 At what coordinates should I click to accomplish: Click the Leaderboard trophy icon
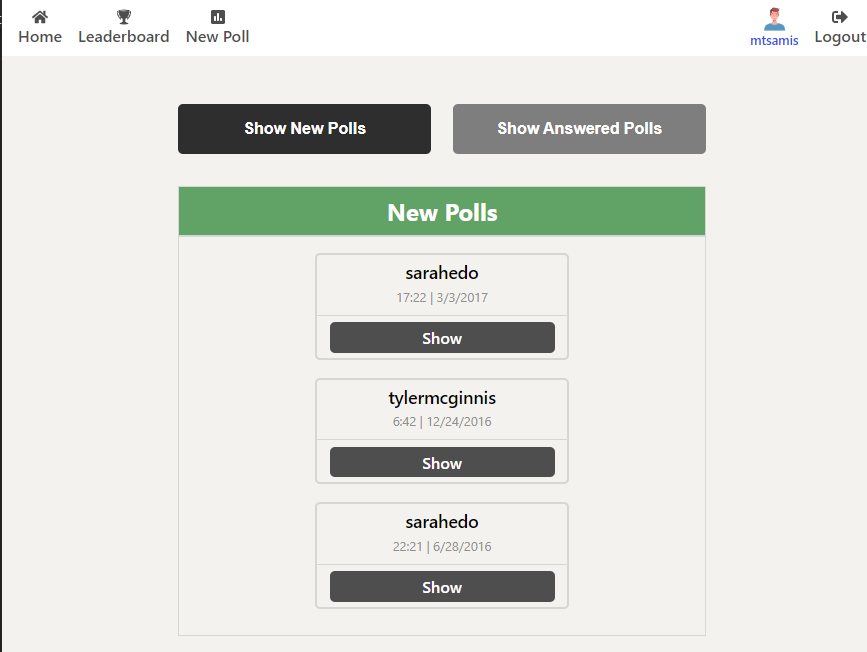click(x=123, y=16)
